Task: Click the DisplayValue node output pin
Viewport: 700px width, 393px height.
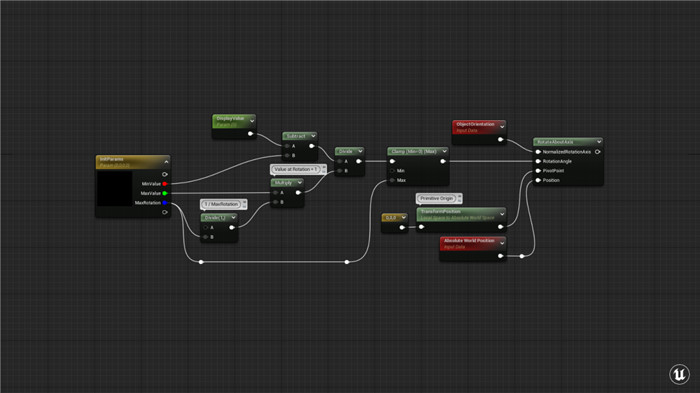Action: pos(250,134)
